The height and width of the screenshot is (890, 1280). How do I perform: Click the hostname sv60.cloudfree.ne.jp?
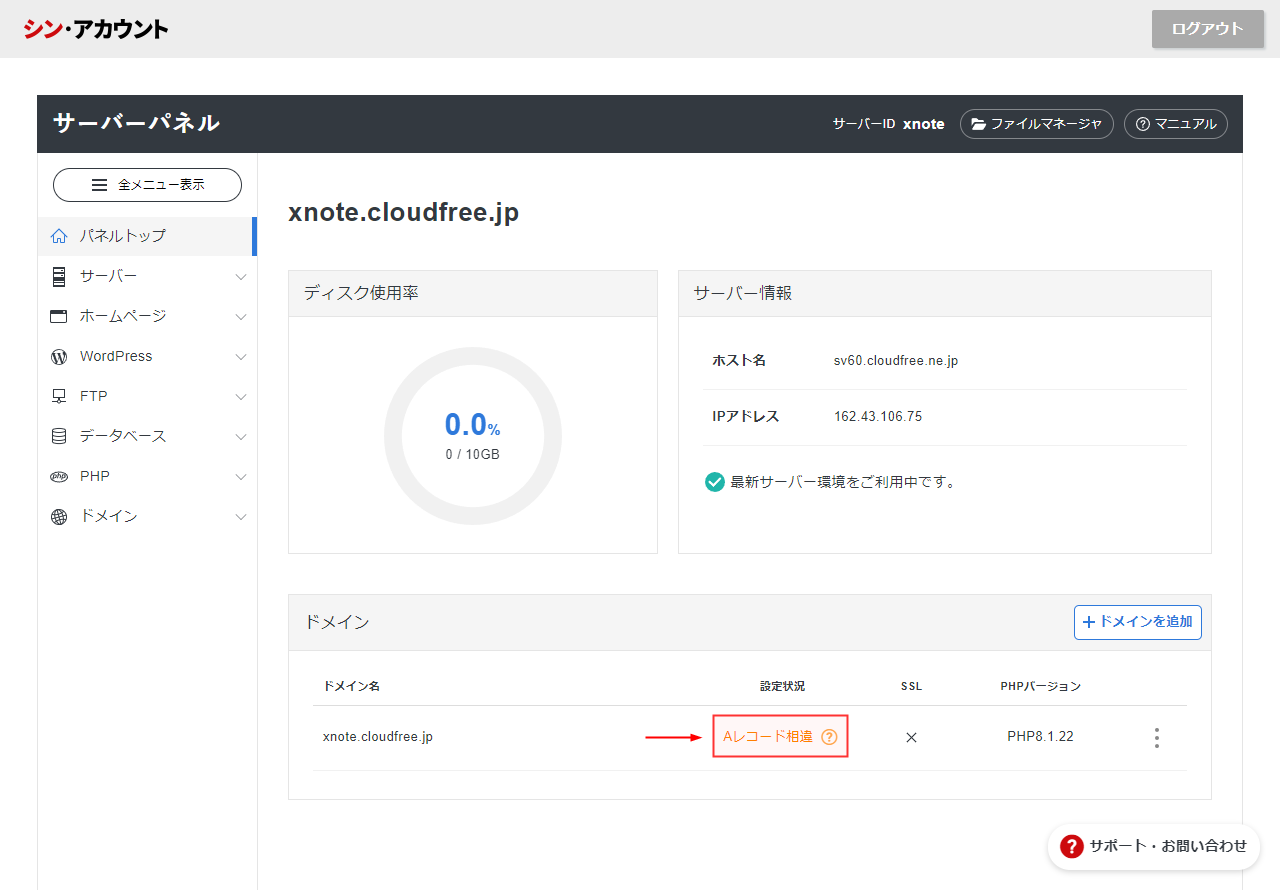click(x=896, y=360)
